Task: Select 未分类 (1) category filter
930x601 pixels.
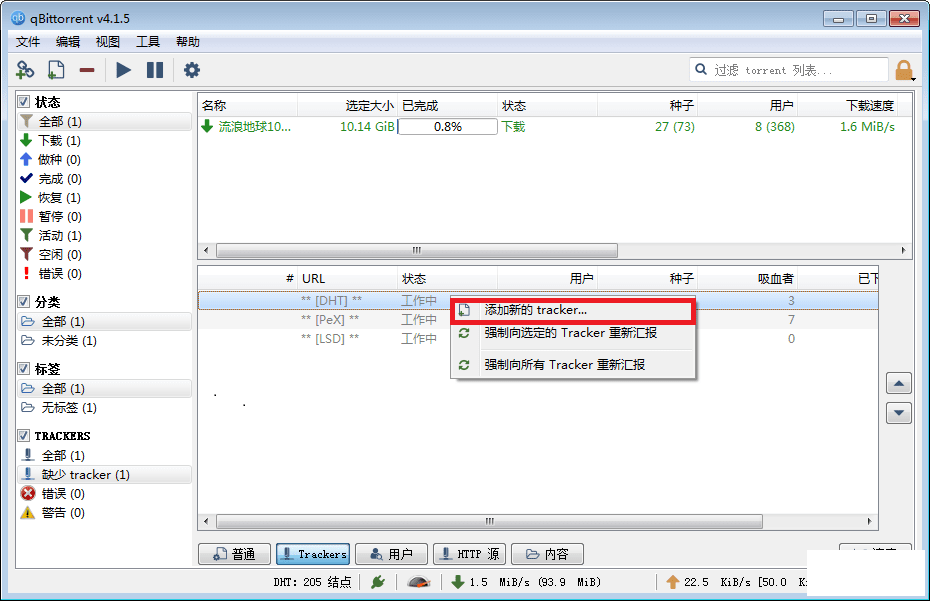Action: point(104,340)
